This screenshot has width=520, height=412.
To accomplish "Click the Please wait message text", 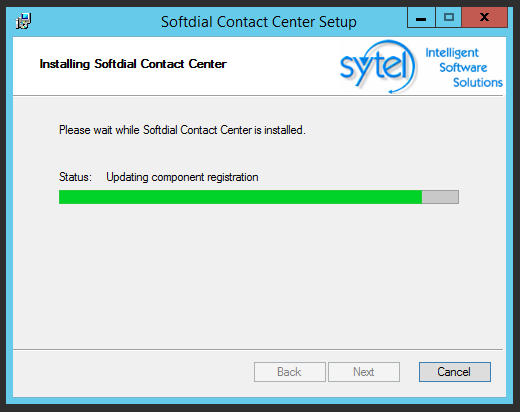I will pyautogui.click(x=182, y=130).
